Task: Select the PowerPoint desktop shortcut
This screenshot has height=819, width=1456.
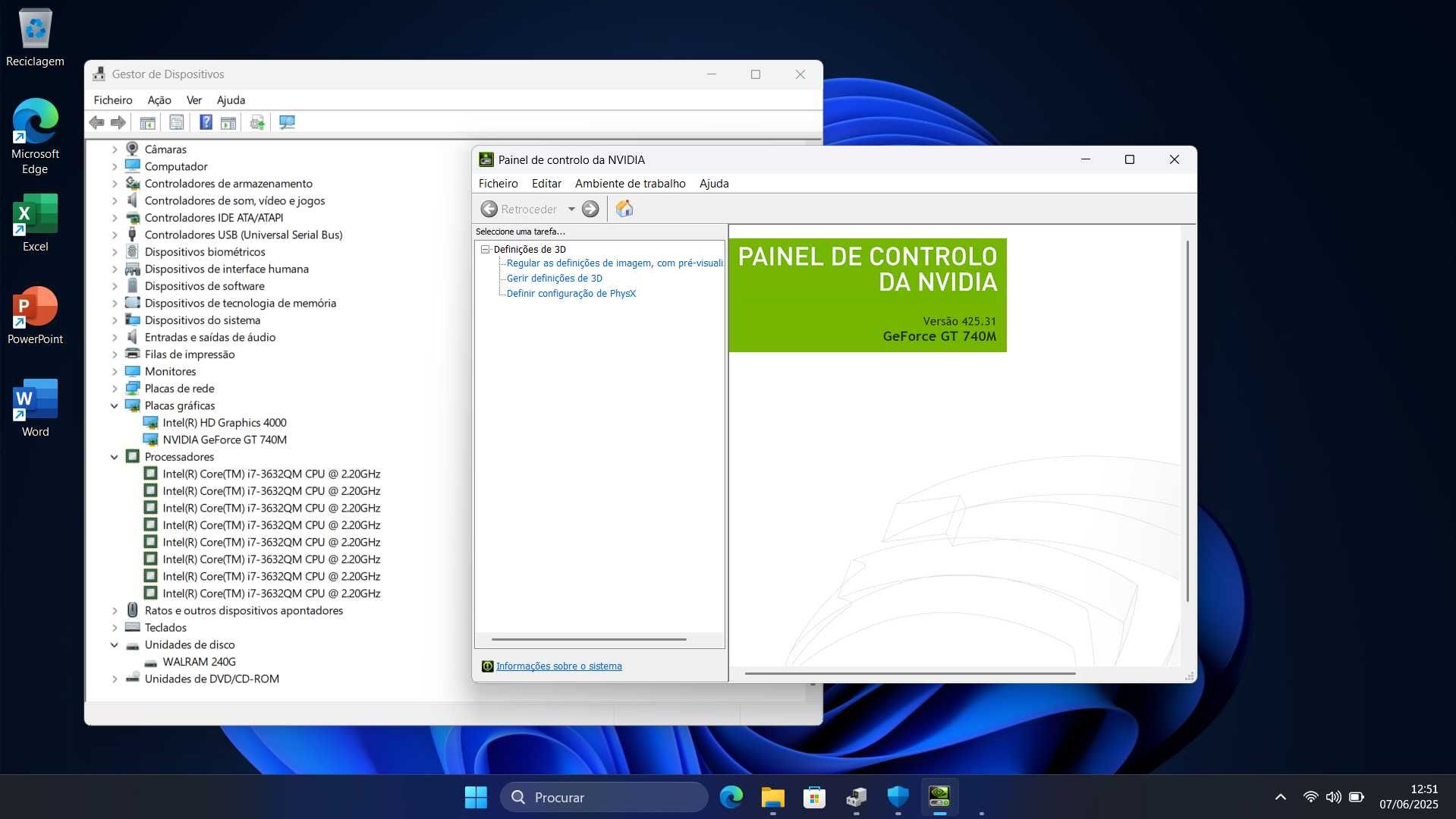Action: (35, 315)
